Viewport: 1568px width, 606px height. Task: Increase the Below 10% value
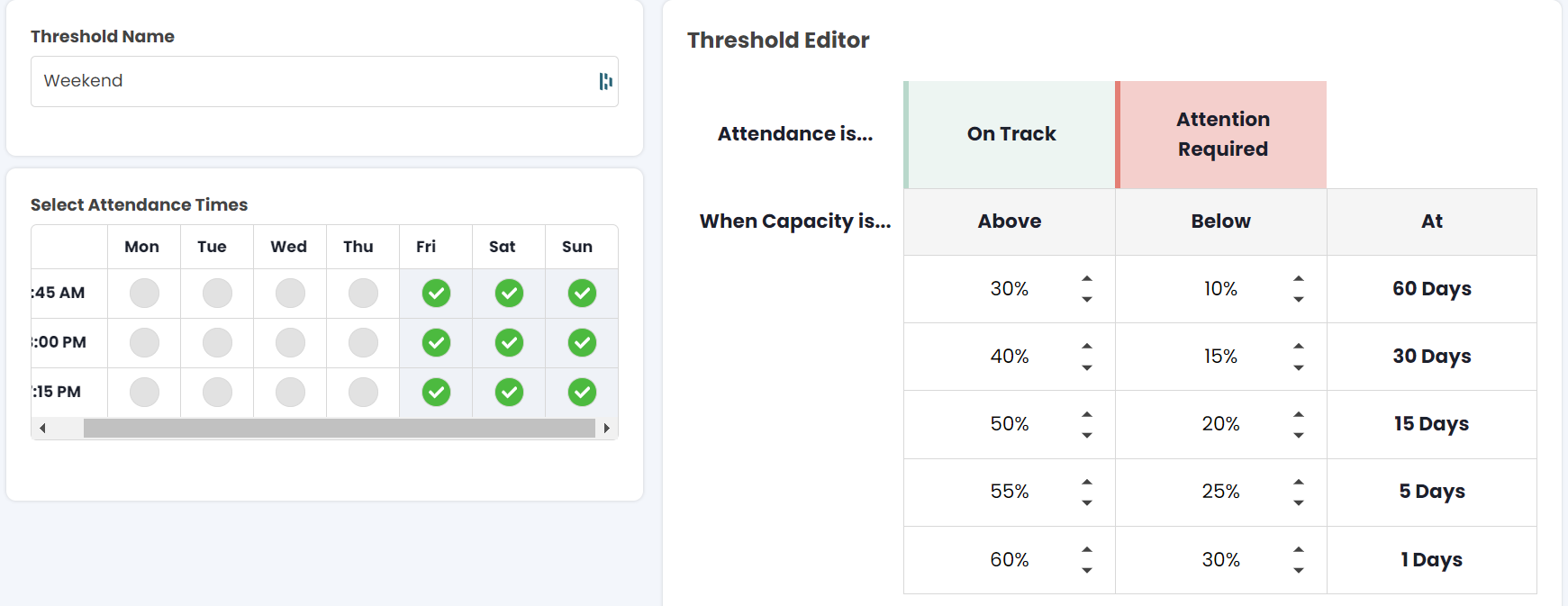pyautogui.click(x=1298, y=279)
